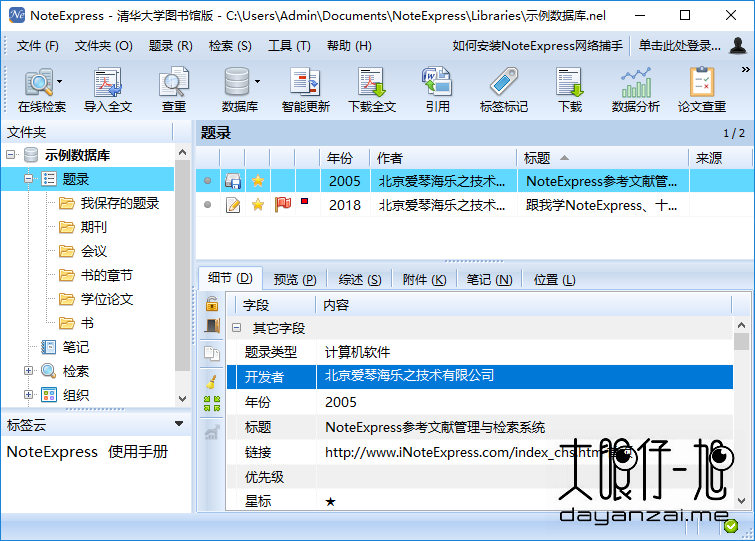755x541 pixels.
Task: Click 单击此处登录 login link
Action: pos(679,46)
